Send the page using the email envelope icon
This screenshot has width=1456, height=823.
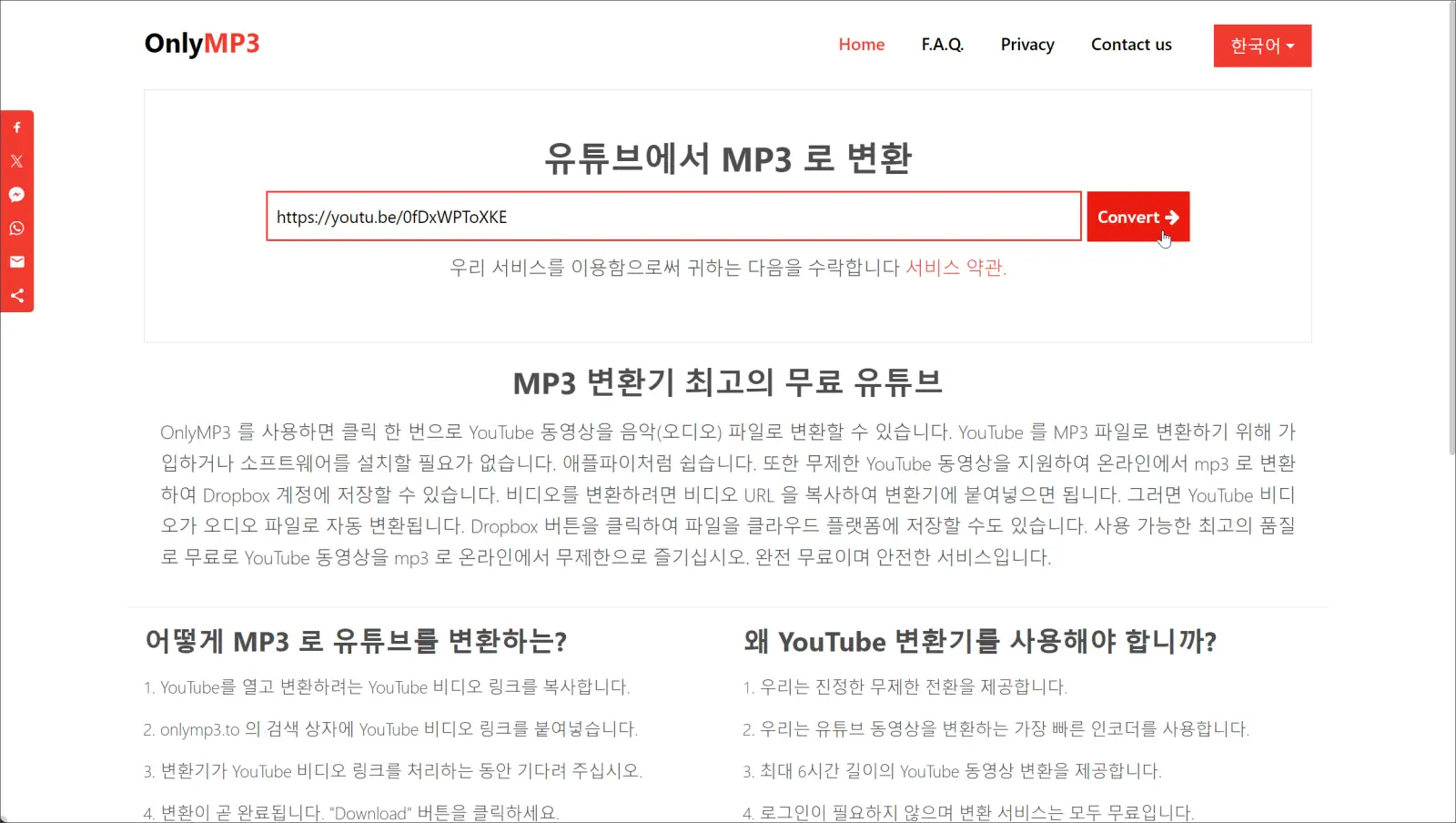click(x=16, y=261)
